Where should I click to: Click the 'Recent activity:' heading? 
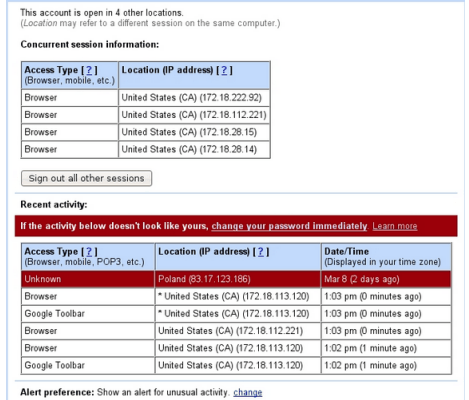click(x=54, y=204)
